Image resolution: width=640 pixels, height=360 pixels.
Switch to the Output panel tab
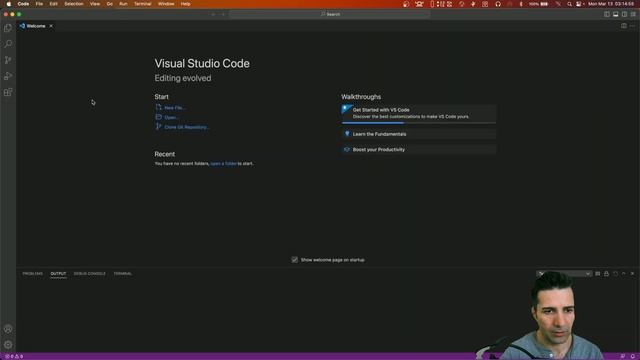pyautogui.click(x=58, y=273)
